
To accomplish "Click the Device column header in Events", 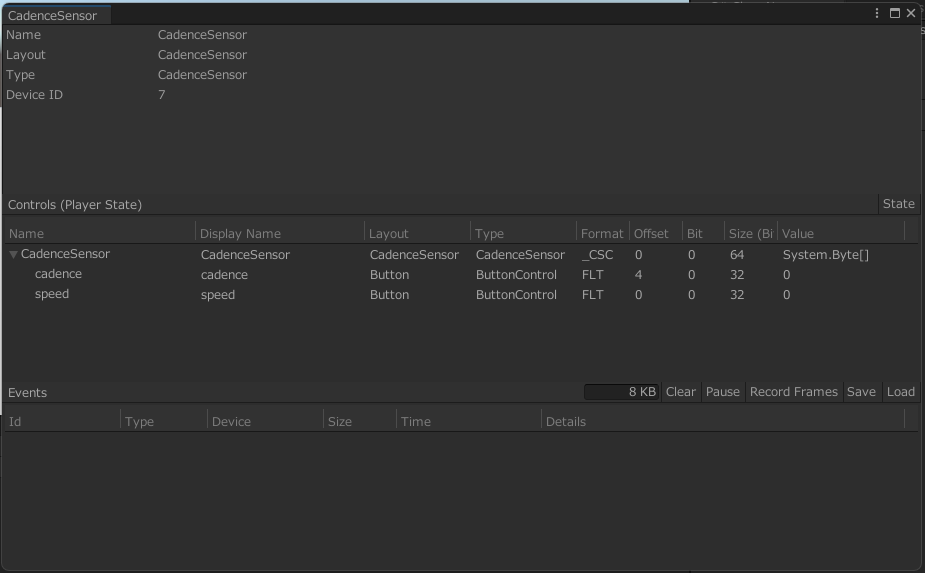I will click(265, 421).
